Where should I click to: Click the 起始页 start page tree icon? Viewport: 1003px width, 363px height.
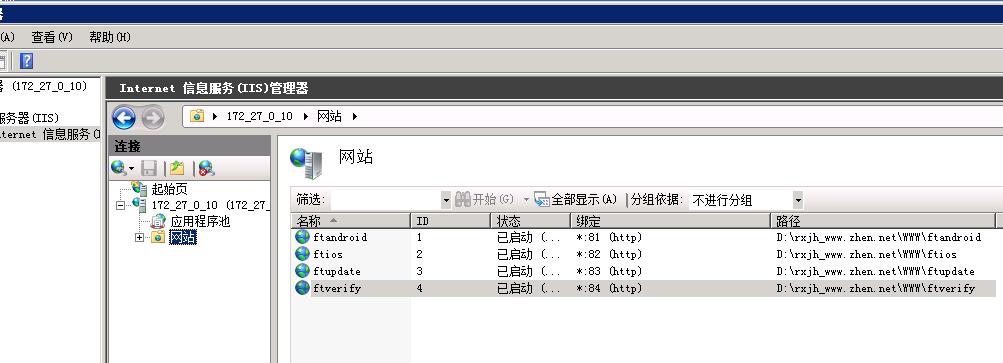(x=139, y=188)
